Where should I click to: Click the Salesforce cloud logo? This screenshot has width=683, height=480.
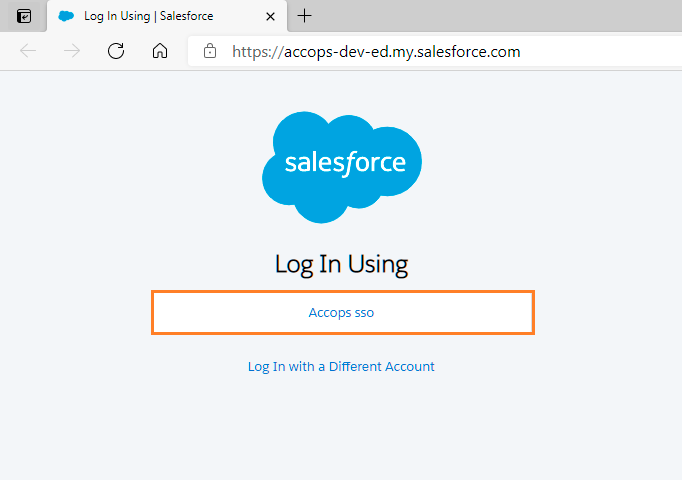click(341, 166)
